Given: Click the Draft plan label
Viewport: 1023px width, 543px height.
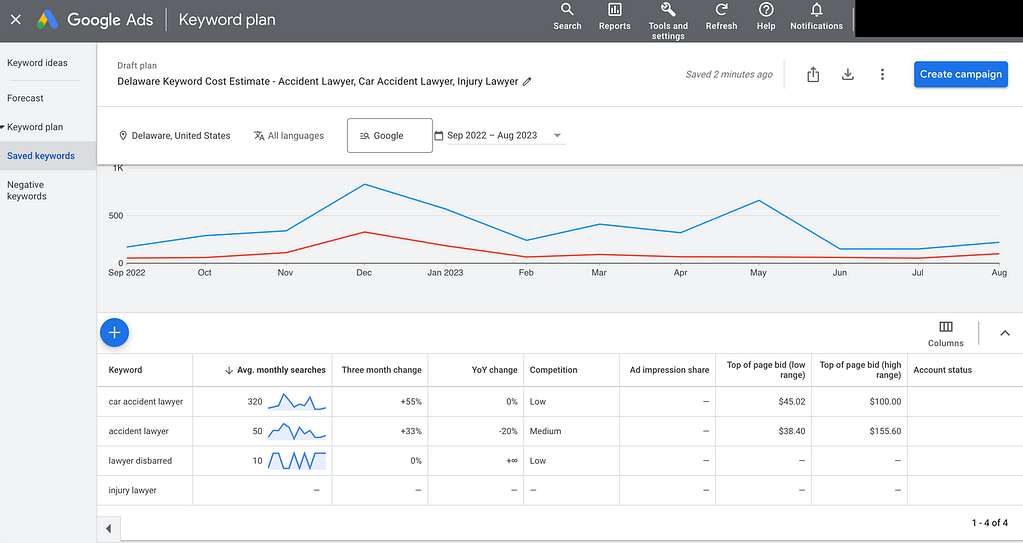Looking at the screenshot, I should coord(137,65).
